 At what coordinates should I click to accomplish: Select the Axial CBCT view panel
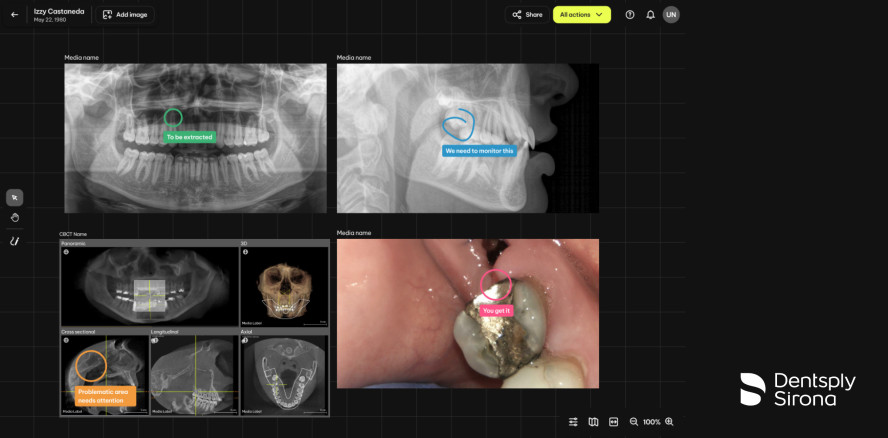point(284,375)
